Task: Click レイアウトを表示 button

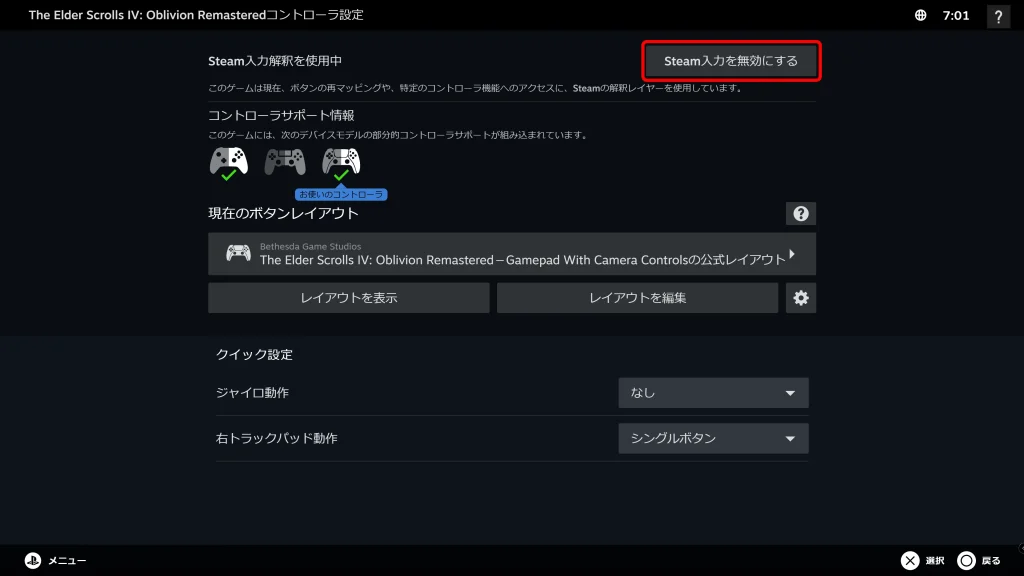Action: click(x=349, y=298)
